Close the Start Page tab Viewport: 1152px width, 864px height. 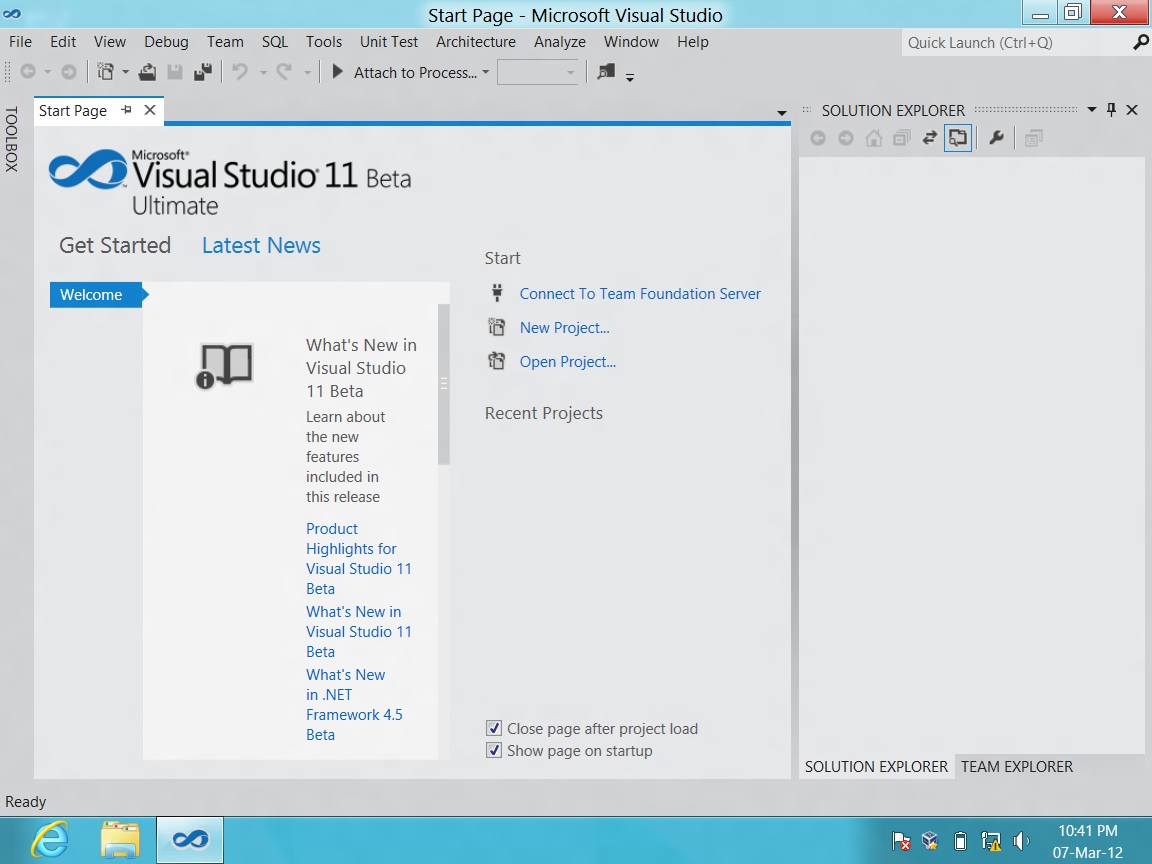click(x=150, y=110)
